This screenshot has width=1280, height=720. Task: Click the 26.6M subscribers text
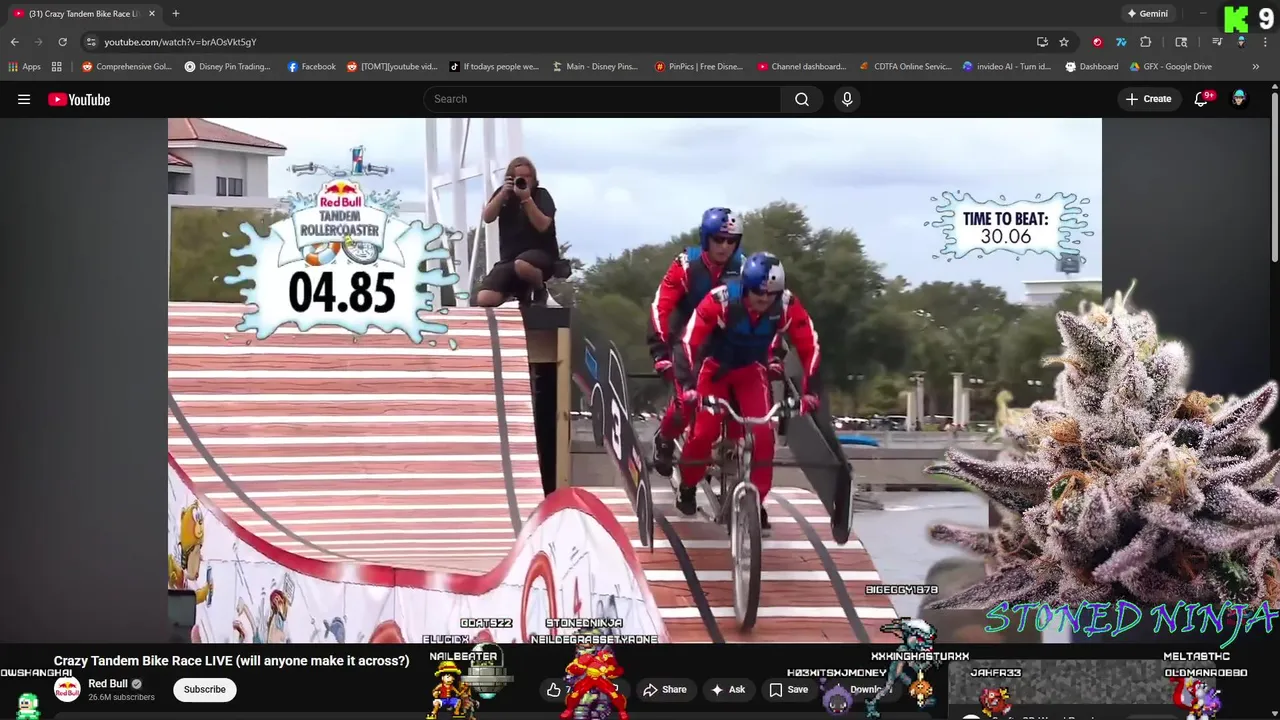[121, 697]
